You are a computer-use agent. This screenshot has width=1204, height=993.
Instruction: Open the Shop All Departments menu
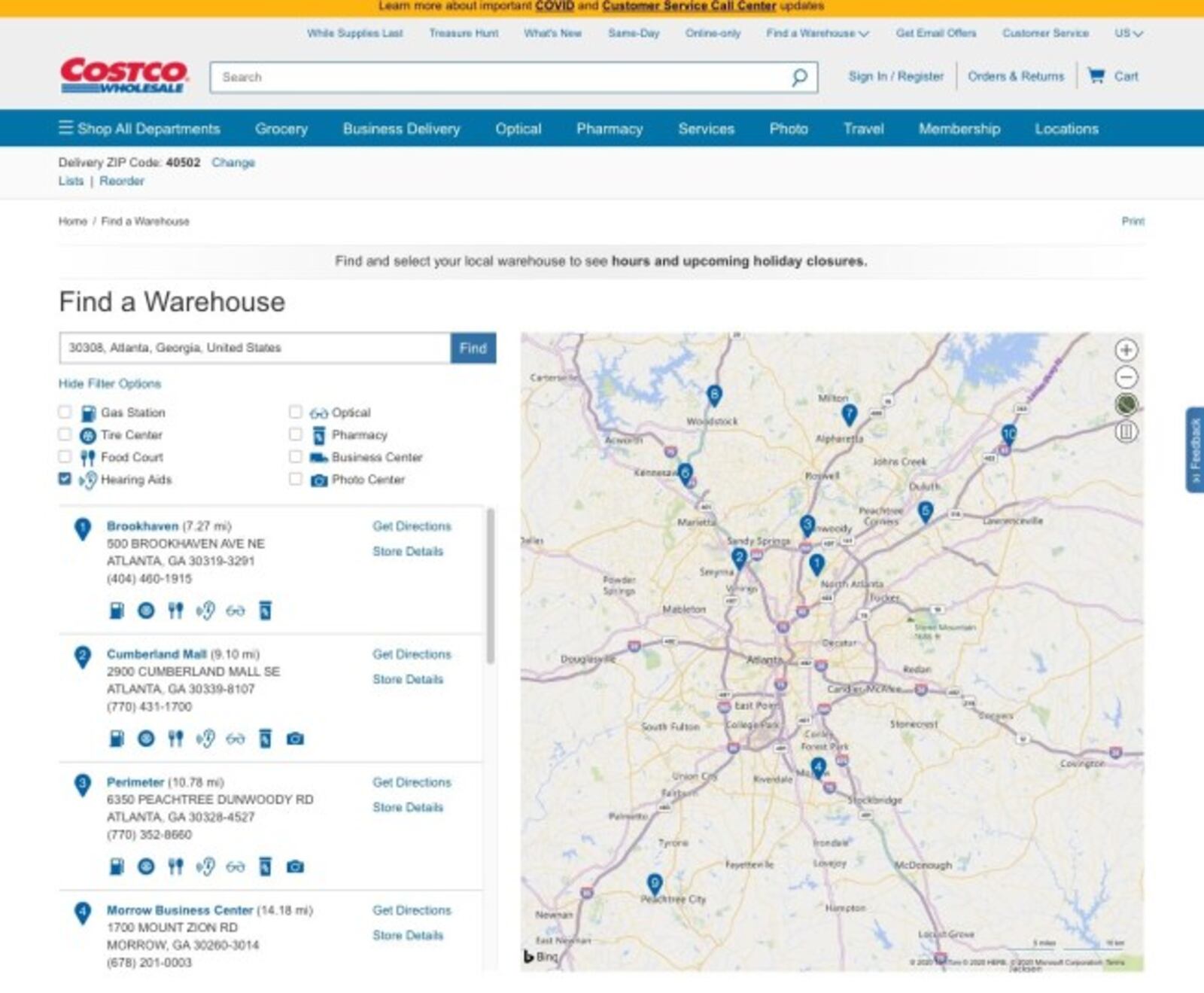(x=139, y=129)
